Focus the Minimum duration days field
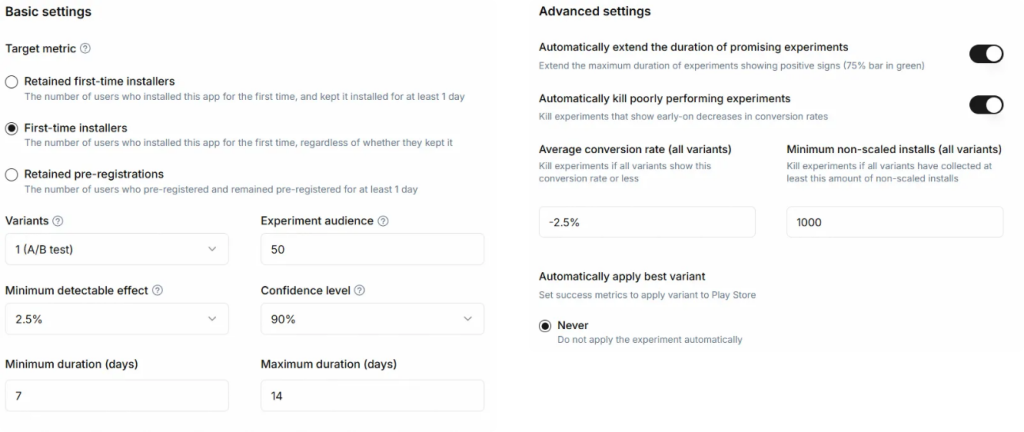Viewport: 1024px width, 432px height. (116, 396)
